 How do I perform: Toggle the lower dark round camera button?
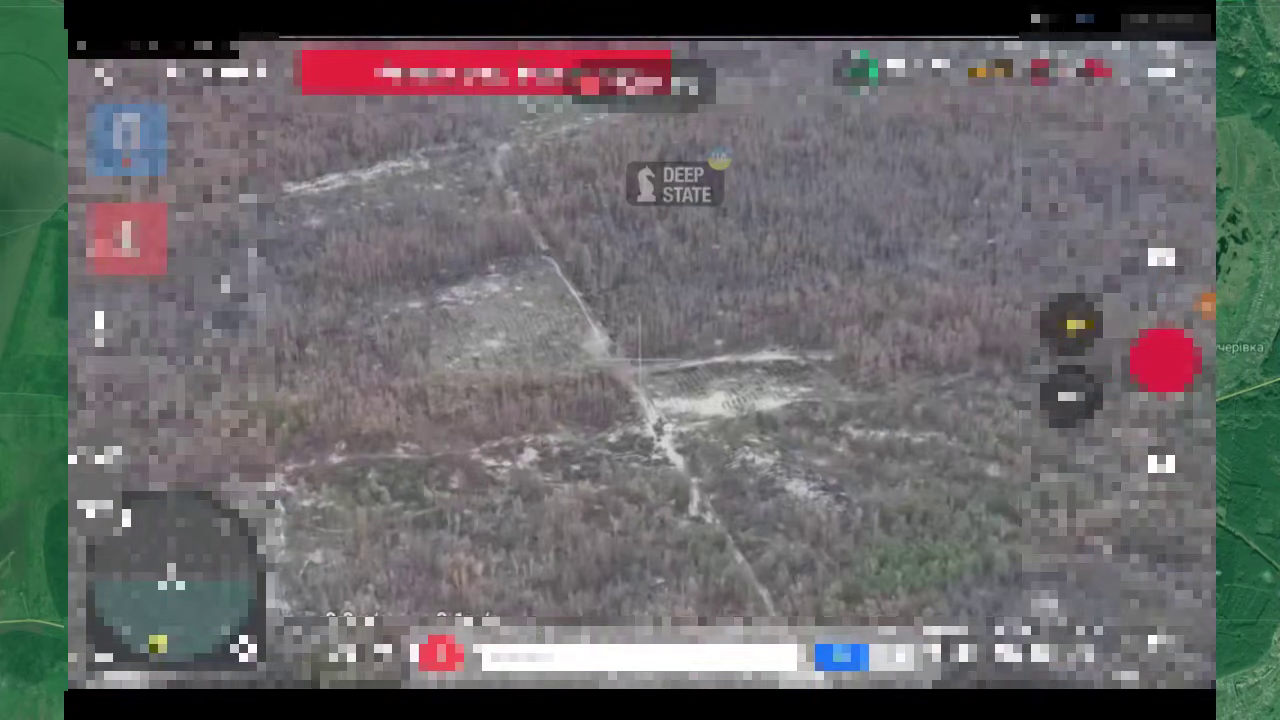(1070, 396)
